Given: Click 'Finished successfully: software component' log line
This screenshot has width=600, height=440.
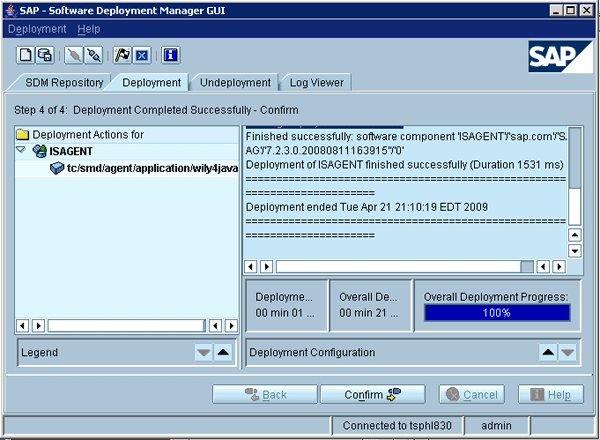Looking at the screenshot, I should pos(406,137).
